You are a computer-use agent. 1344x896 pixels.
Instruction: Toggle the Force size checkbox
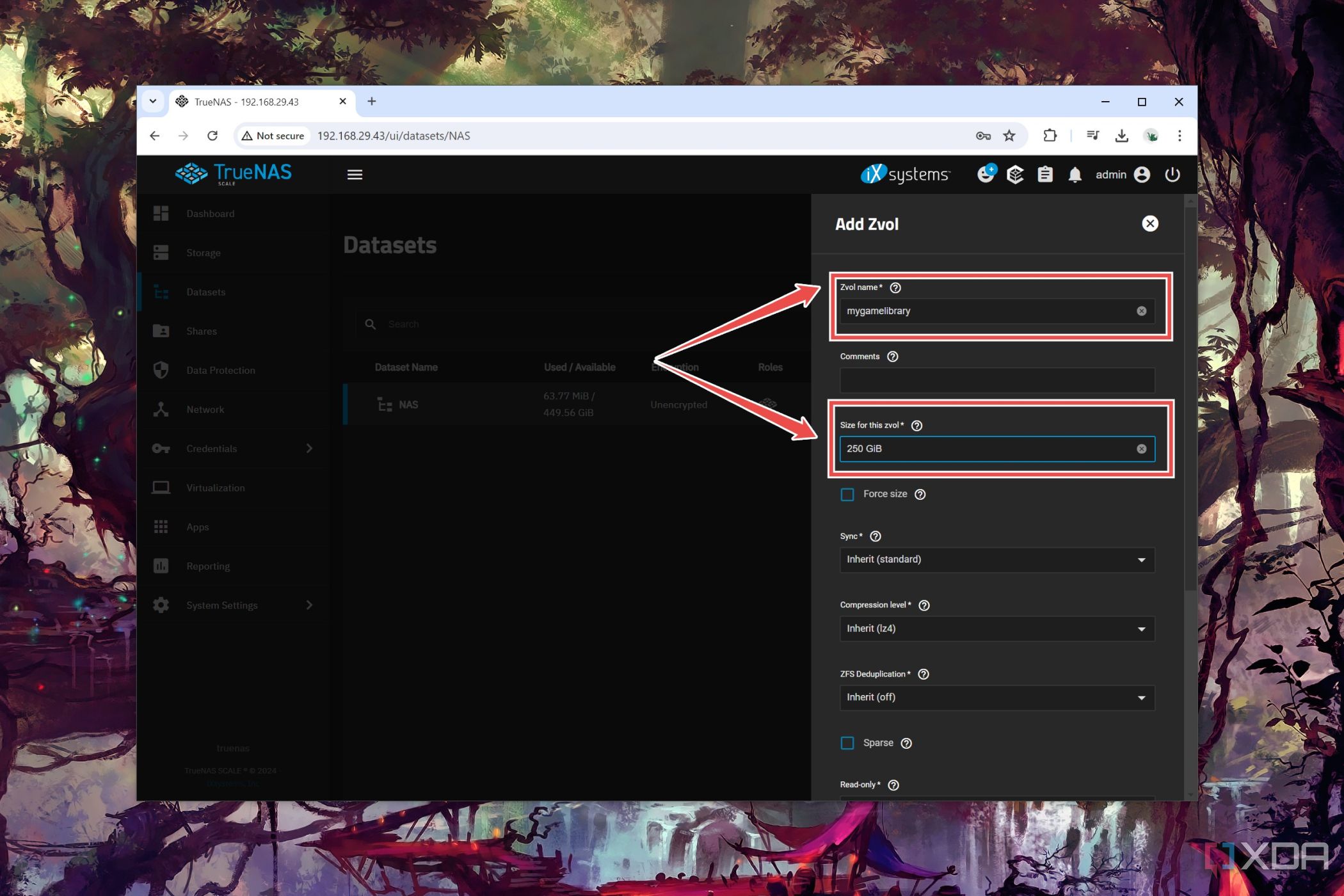pos(848,493)
